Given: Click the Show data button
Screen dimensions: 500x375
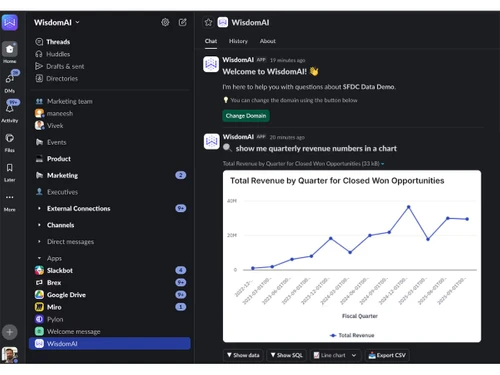Looking at the screenshot, I should pos(243,355).
